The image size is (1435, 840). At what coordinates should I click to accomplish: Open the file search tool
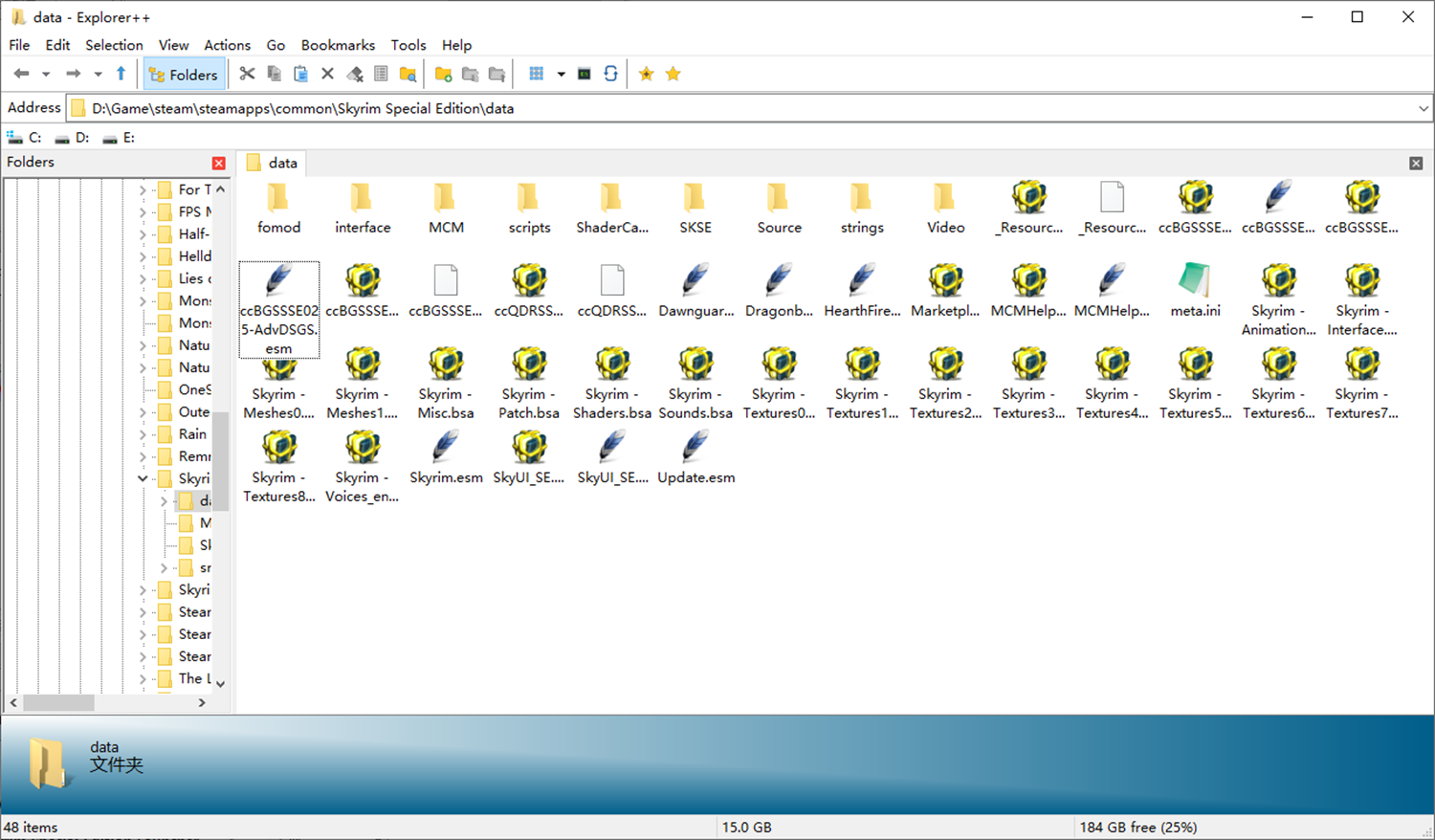pos(408,74)
